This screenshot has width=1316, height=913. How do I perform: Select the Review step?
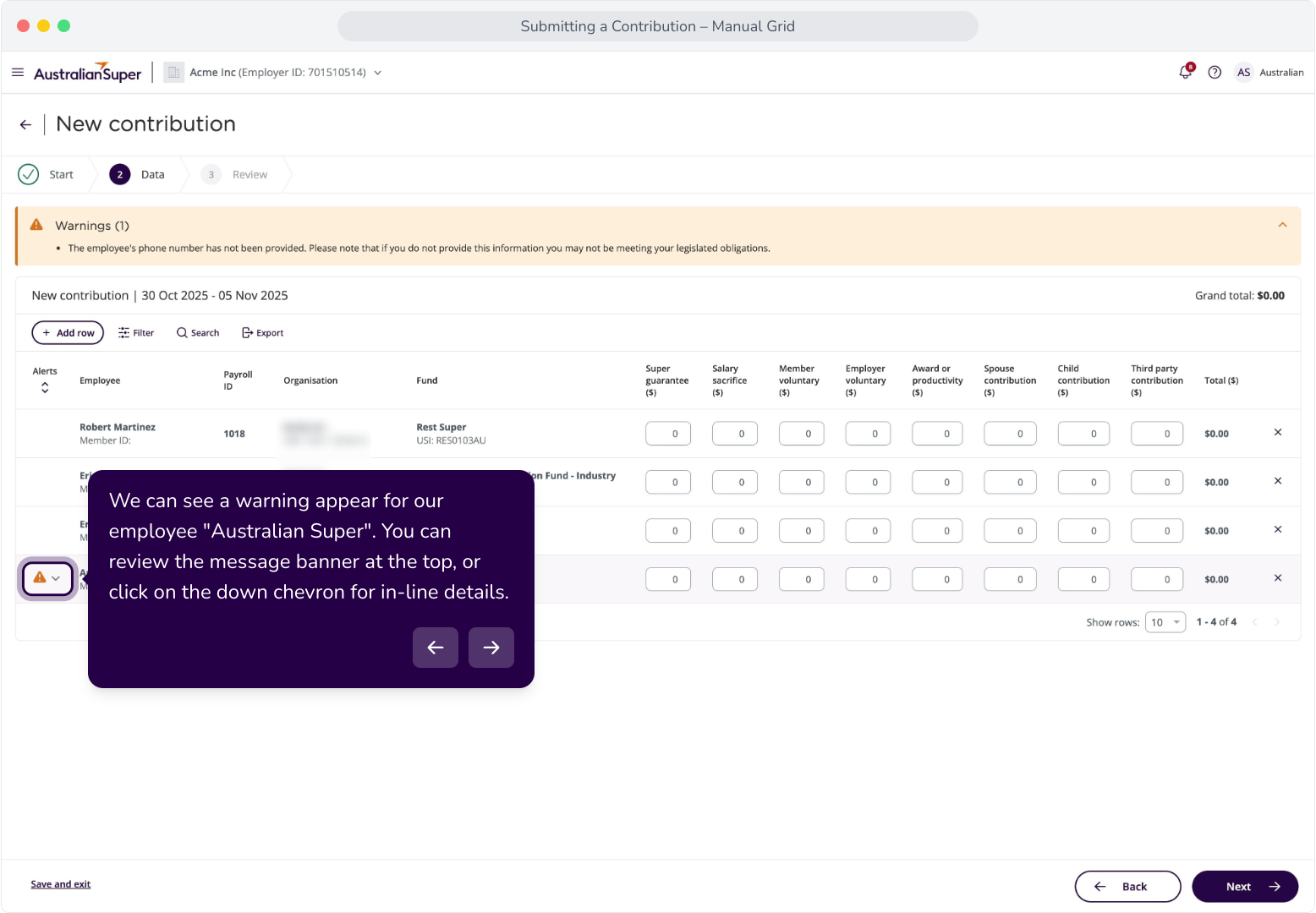pos(234,174)
